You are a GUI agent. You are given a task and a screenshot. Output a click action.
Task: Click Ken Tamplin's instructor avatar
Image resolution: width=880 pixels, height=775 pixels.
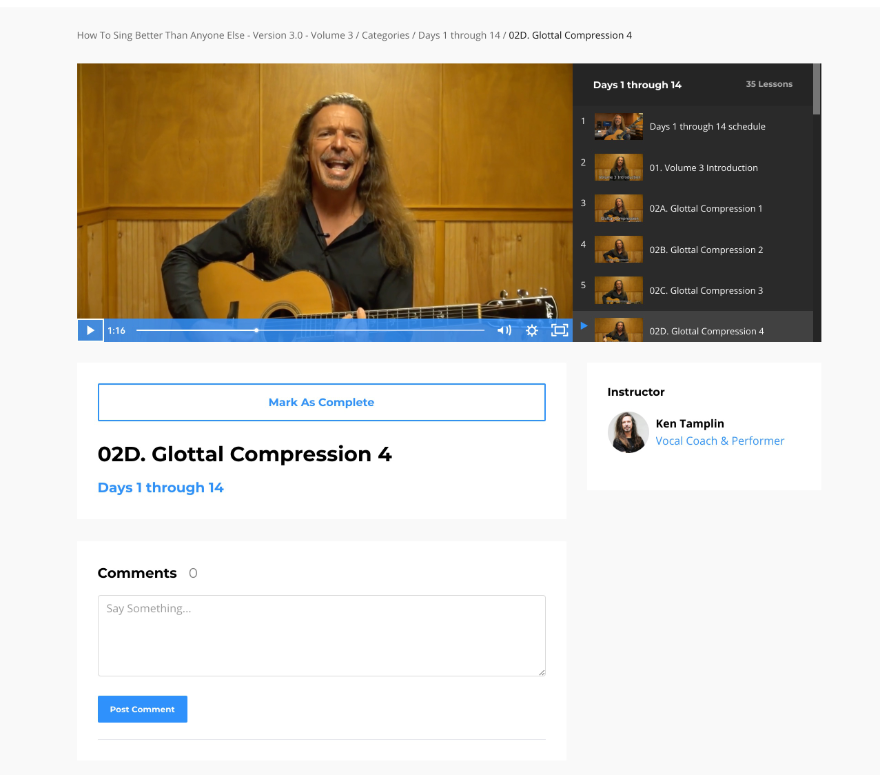628,432
